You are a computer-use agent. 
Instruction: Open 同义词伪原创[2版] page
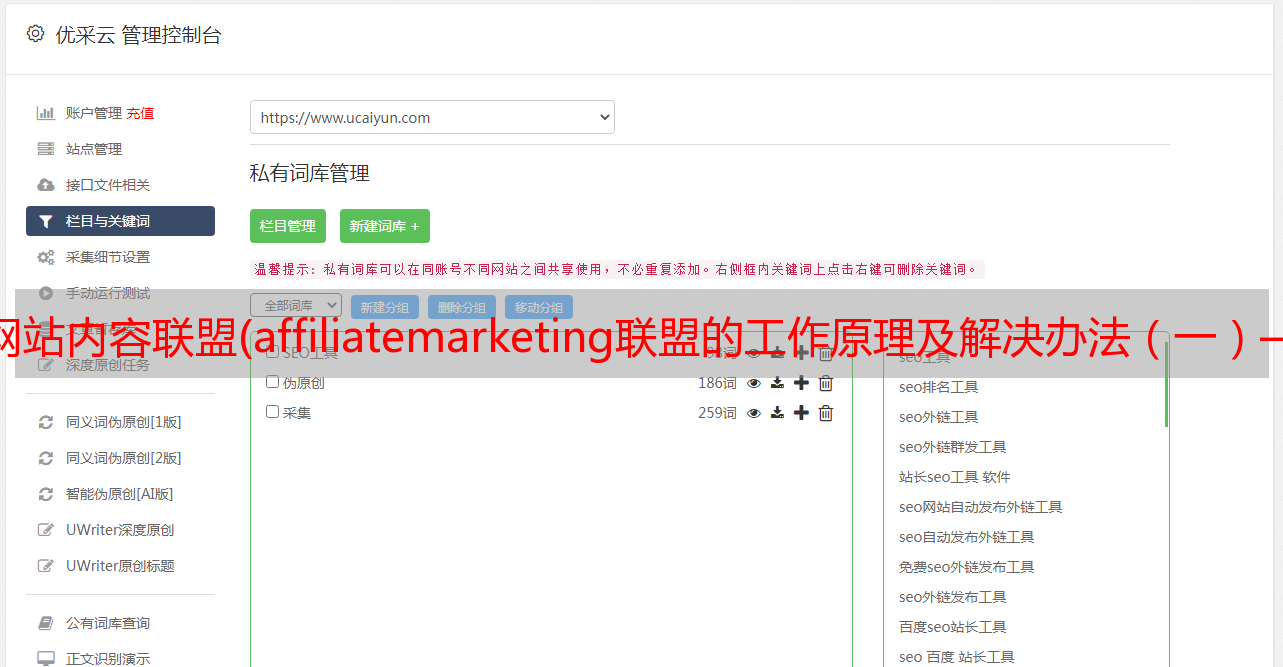(124, 458)
